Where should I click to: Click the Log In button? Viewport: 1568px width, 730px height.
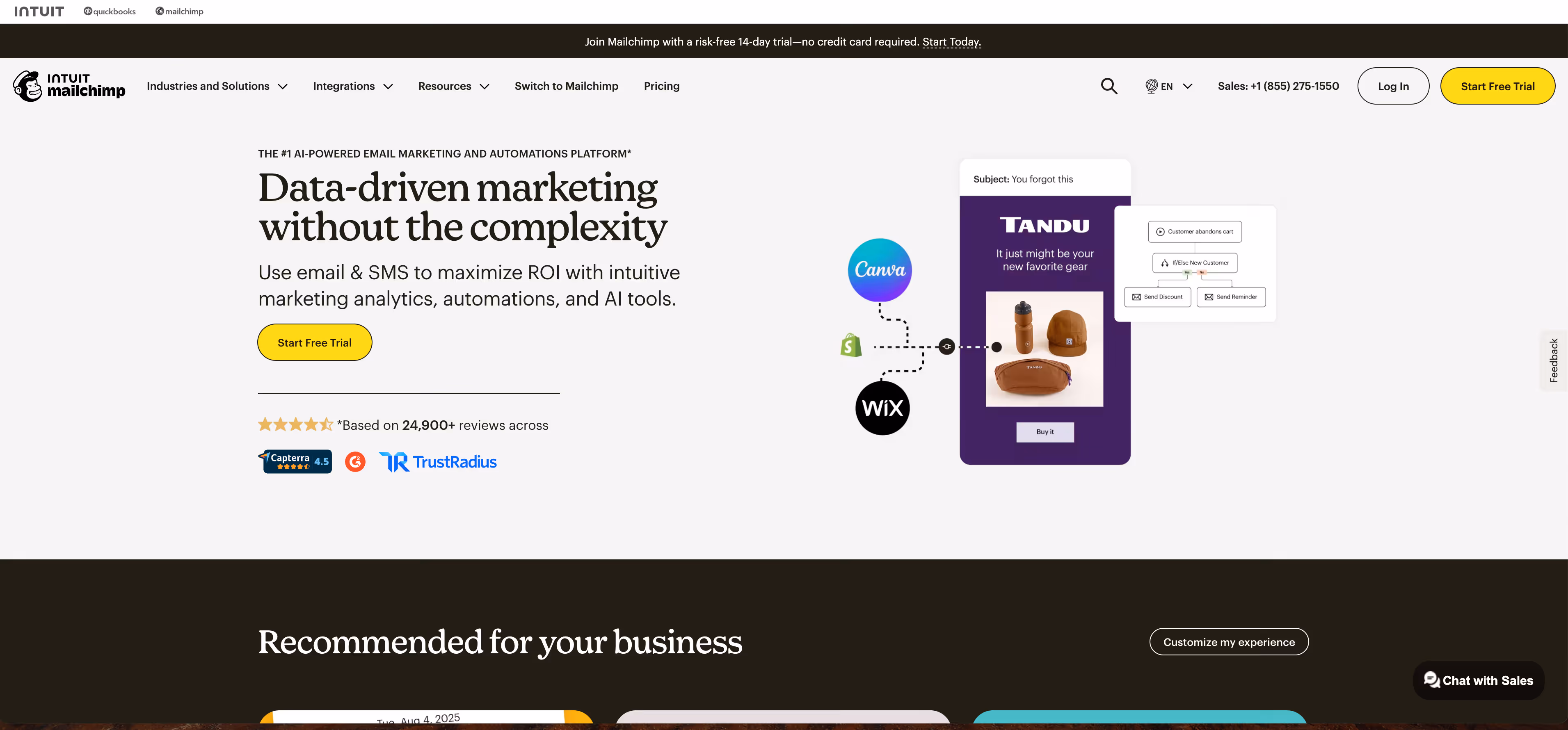click(x=1393, y=87)
